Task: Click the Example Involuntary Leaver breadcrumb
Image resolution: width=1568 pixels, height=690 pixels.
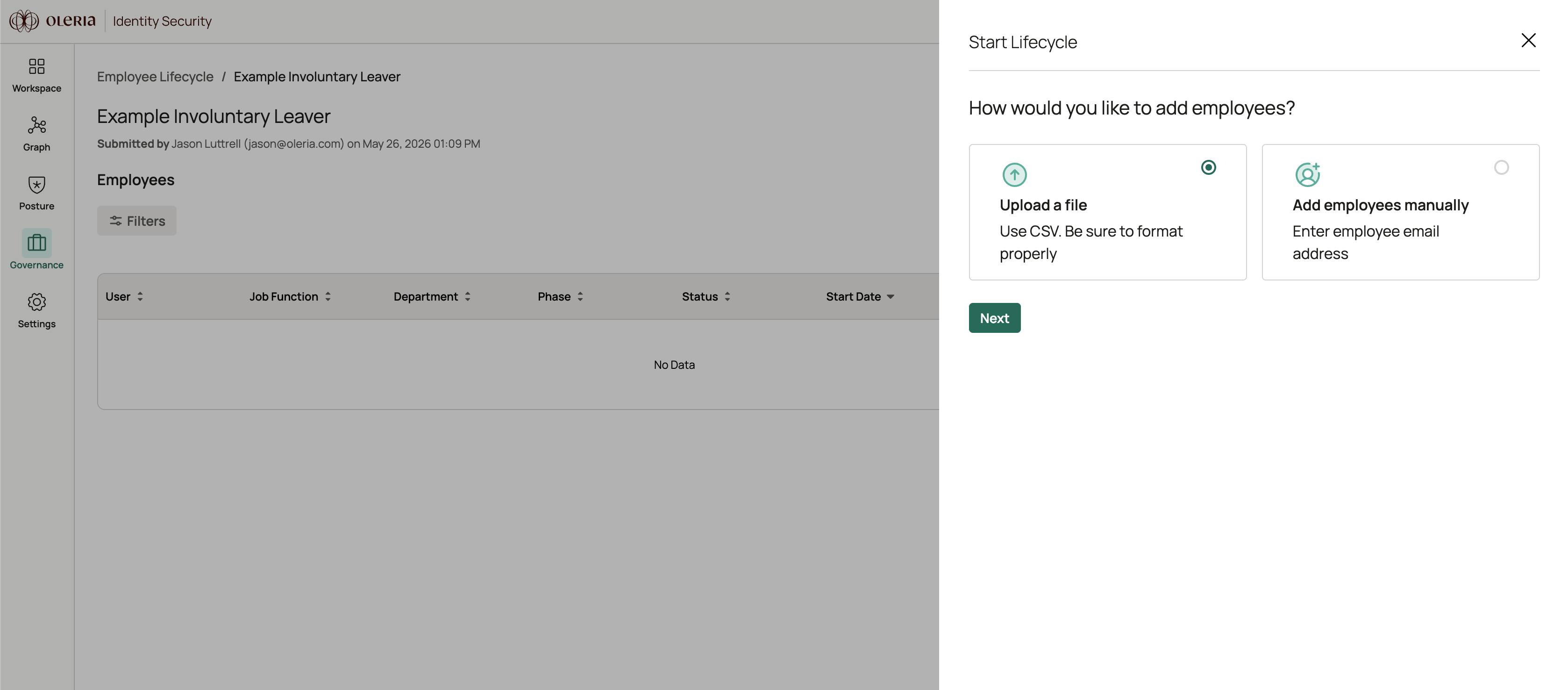Action: coord(317,77)
